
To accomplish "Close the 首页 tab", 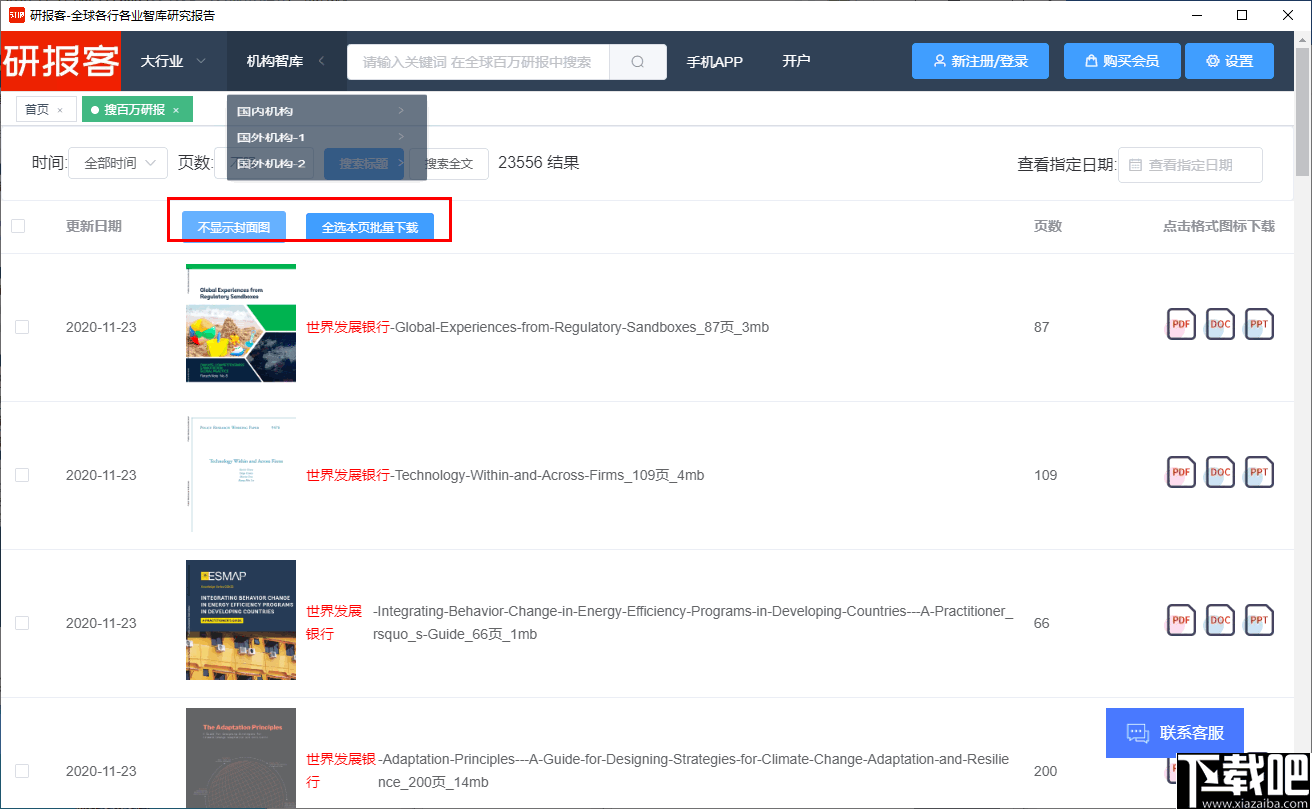I will click(60, 110).
